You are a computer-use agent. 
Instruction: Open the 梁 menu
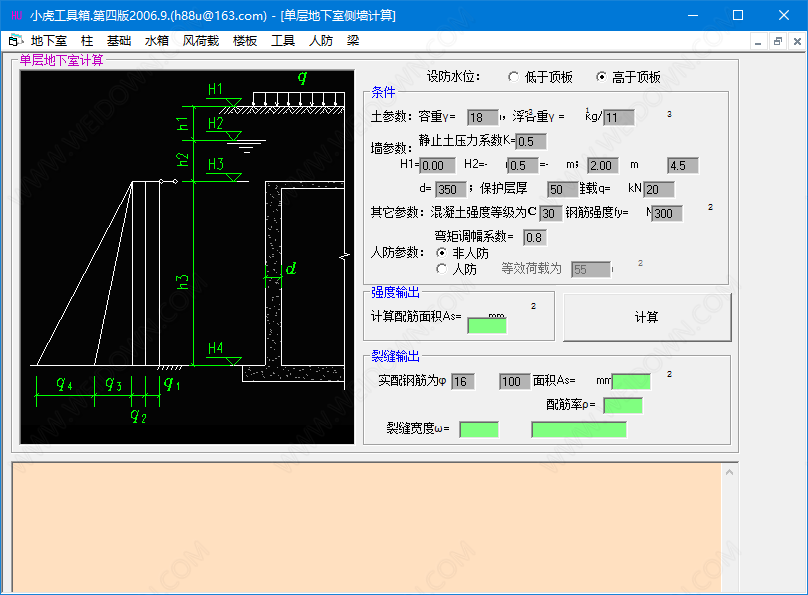coord(353,41)
